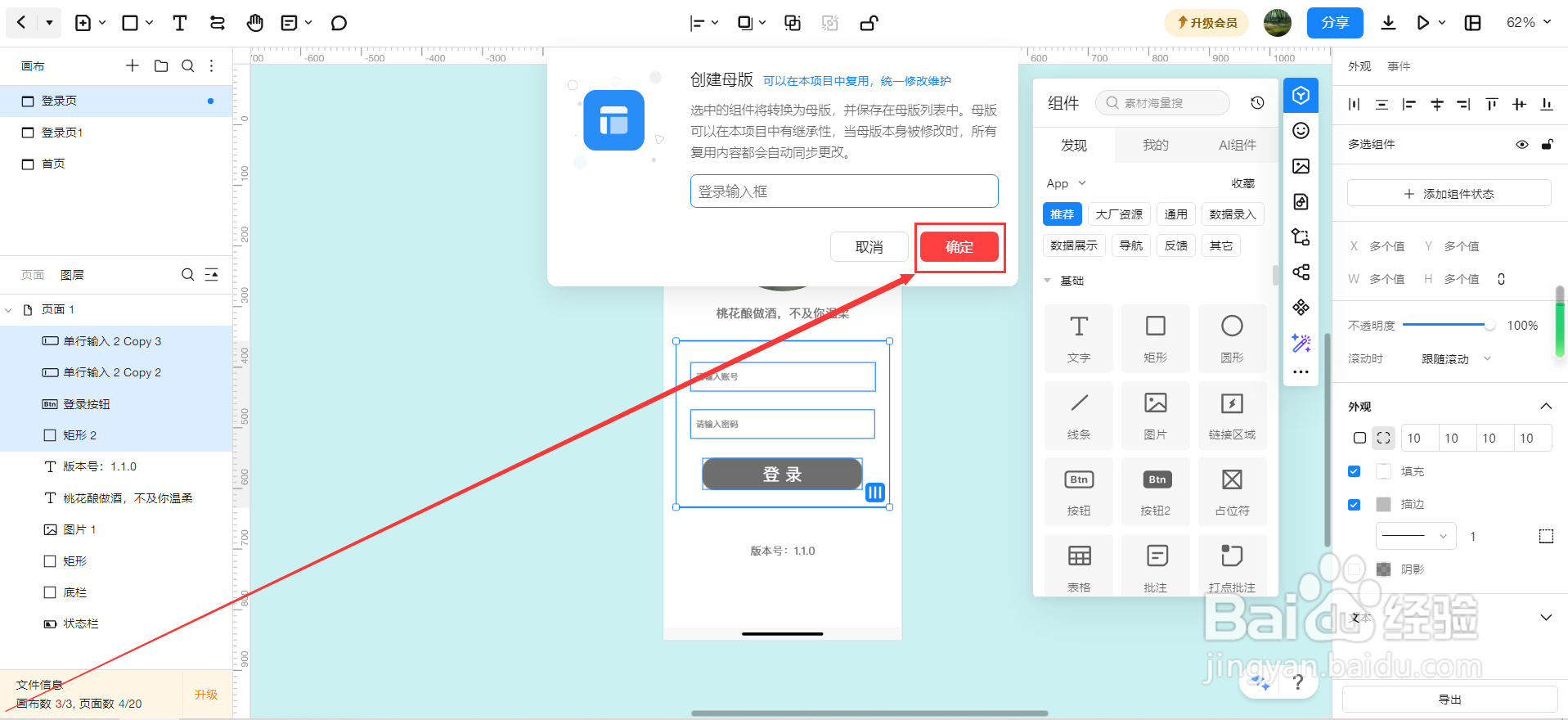Open the AI magic wand tool
The height and width of the screenshot is (720, 1568).
[x=1301, y=343]
